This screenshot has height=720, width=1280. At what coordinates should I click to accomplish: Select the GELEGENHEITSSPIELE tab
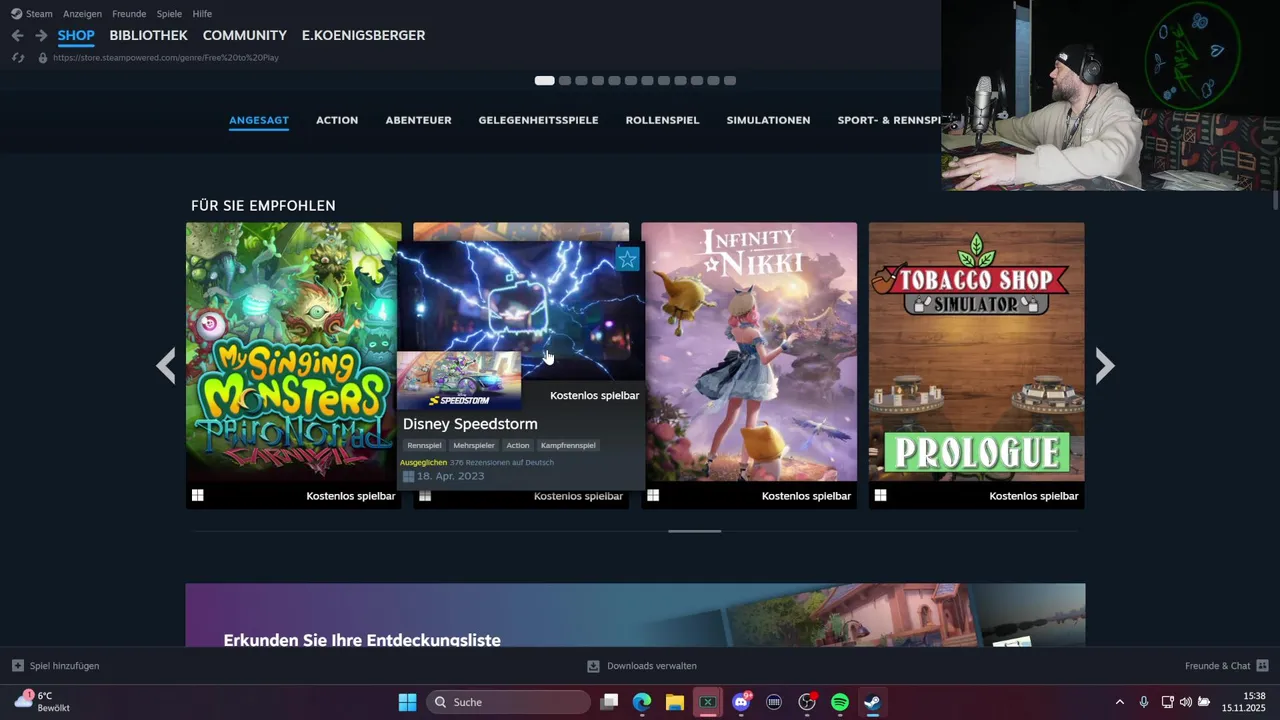click(538, 120)
